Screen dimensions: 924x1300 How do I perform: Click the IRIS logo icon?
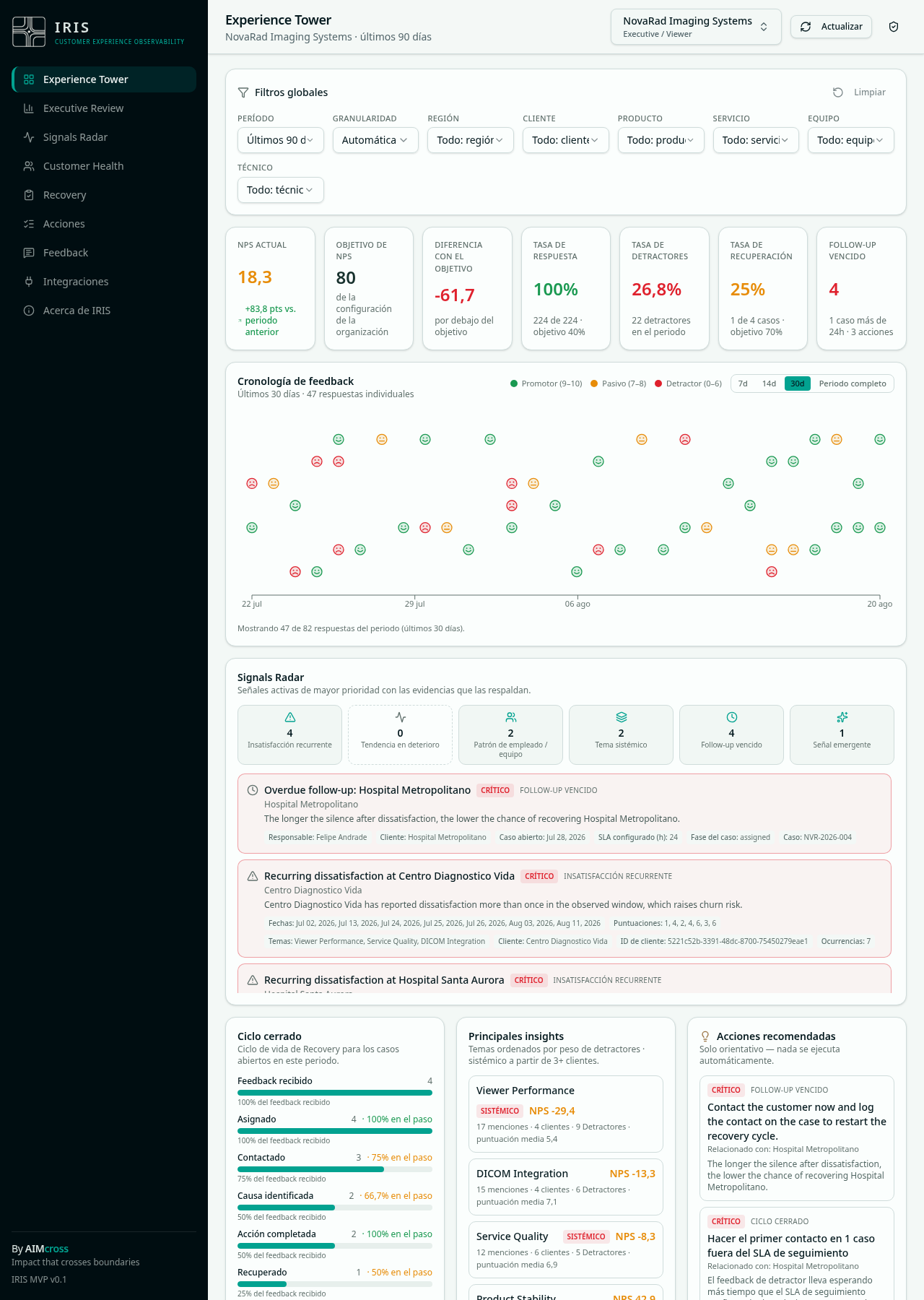pyautogui.click(x=29, y=32)
